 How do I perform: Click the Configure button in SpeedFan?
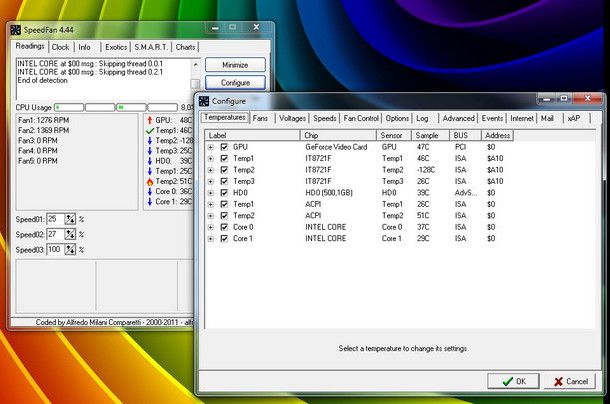(x=235, y=83)
